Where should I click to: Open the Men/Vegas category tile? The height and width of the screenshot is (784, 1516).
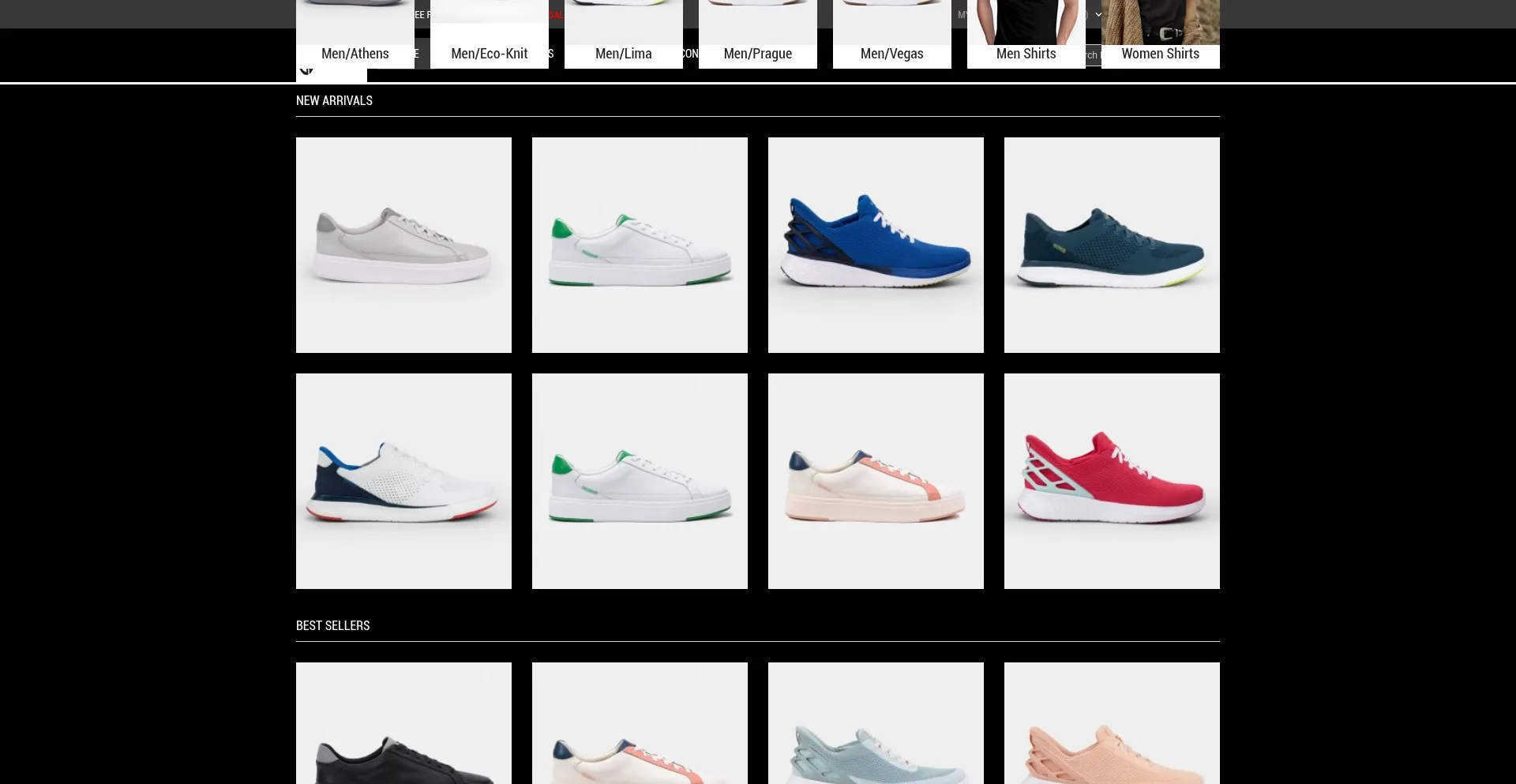click(892, 34)
